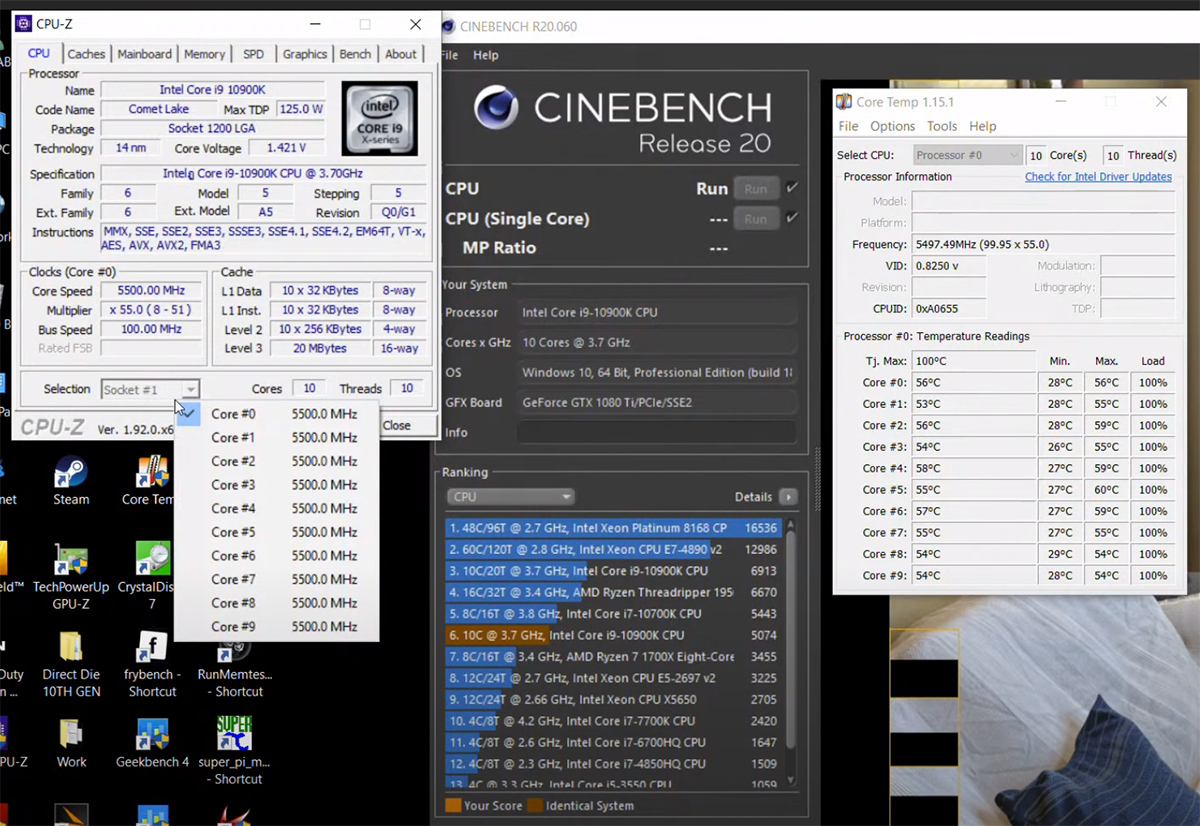
Task: Select the 10C/20T i9-10900K ranking row
Action: pos(613,571)
